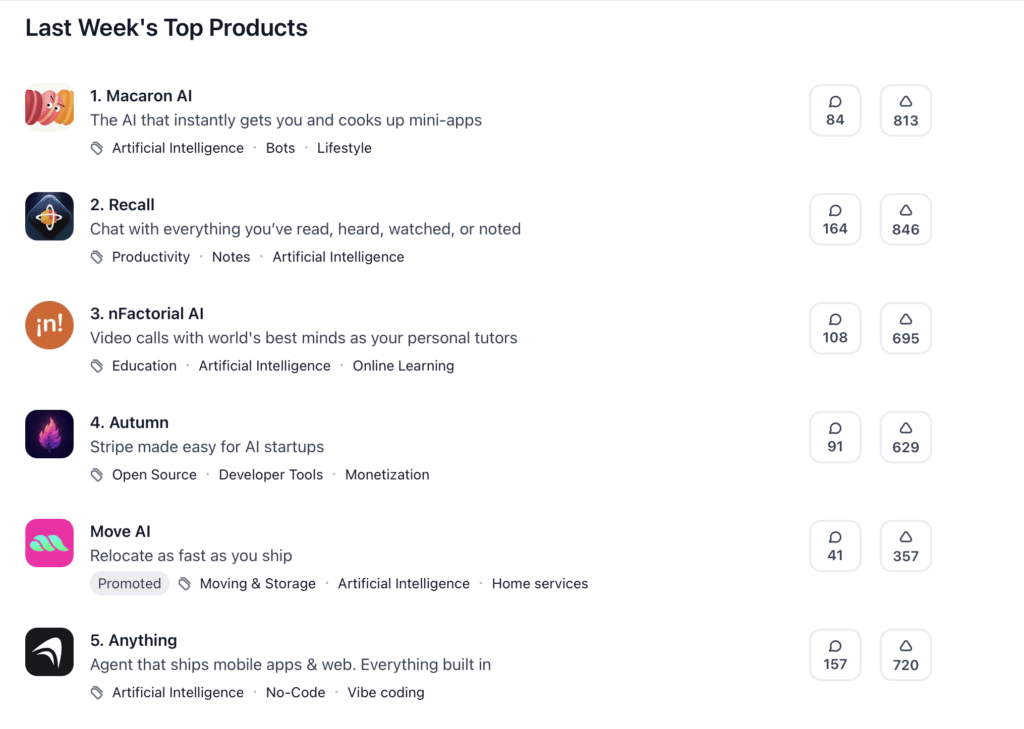Upvote Macaron AI with 813 votes
The width and height of the screenshot is (1024, 729).
(905, 110)
